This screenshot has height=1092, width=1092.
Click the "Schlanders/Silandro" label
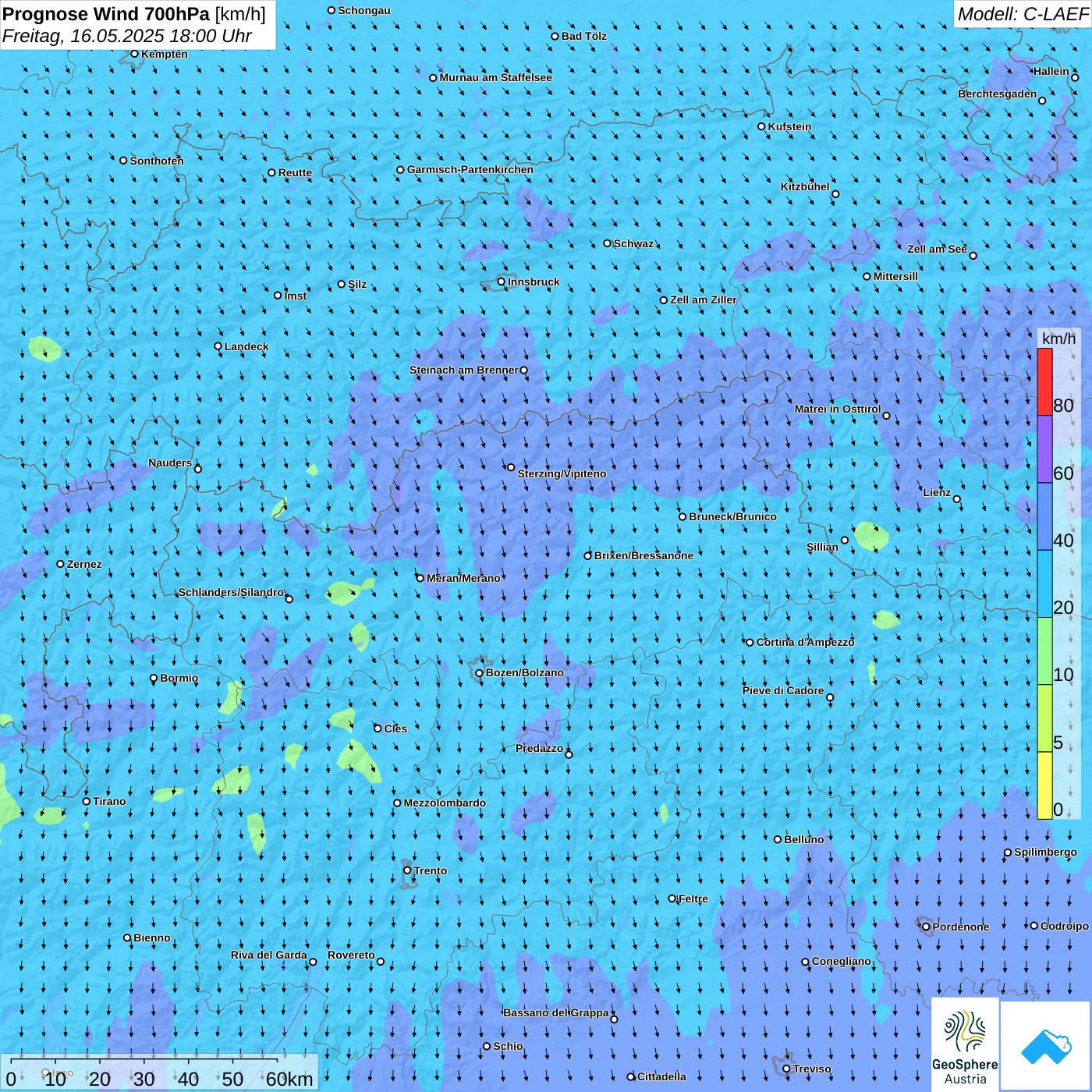232,592
